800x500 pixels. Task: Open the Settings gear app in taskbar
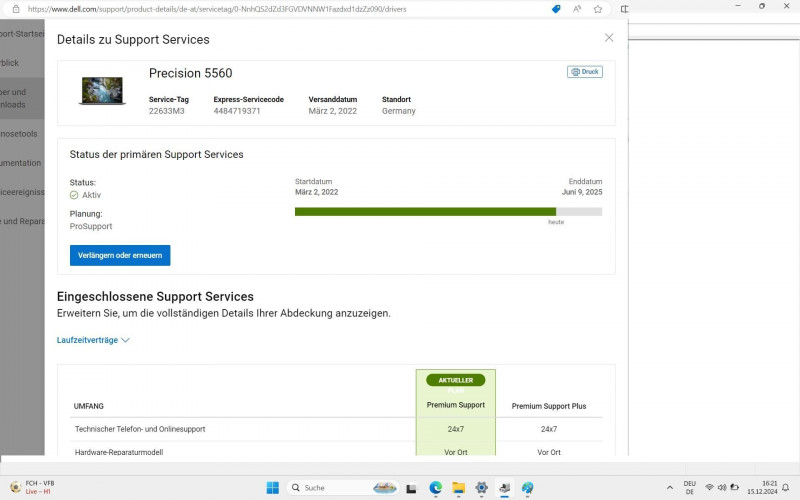(x=481, y=488)
